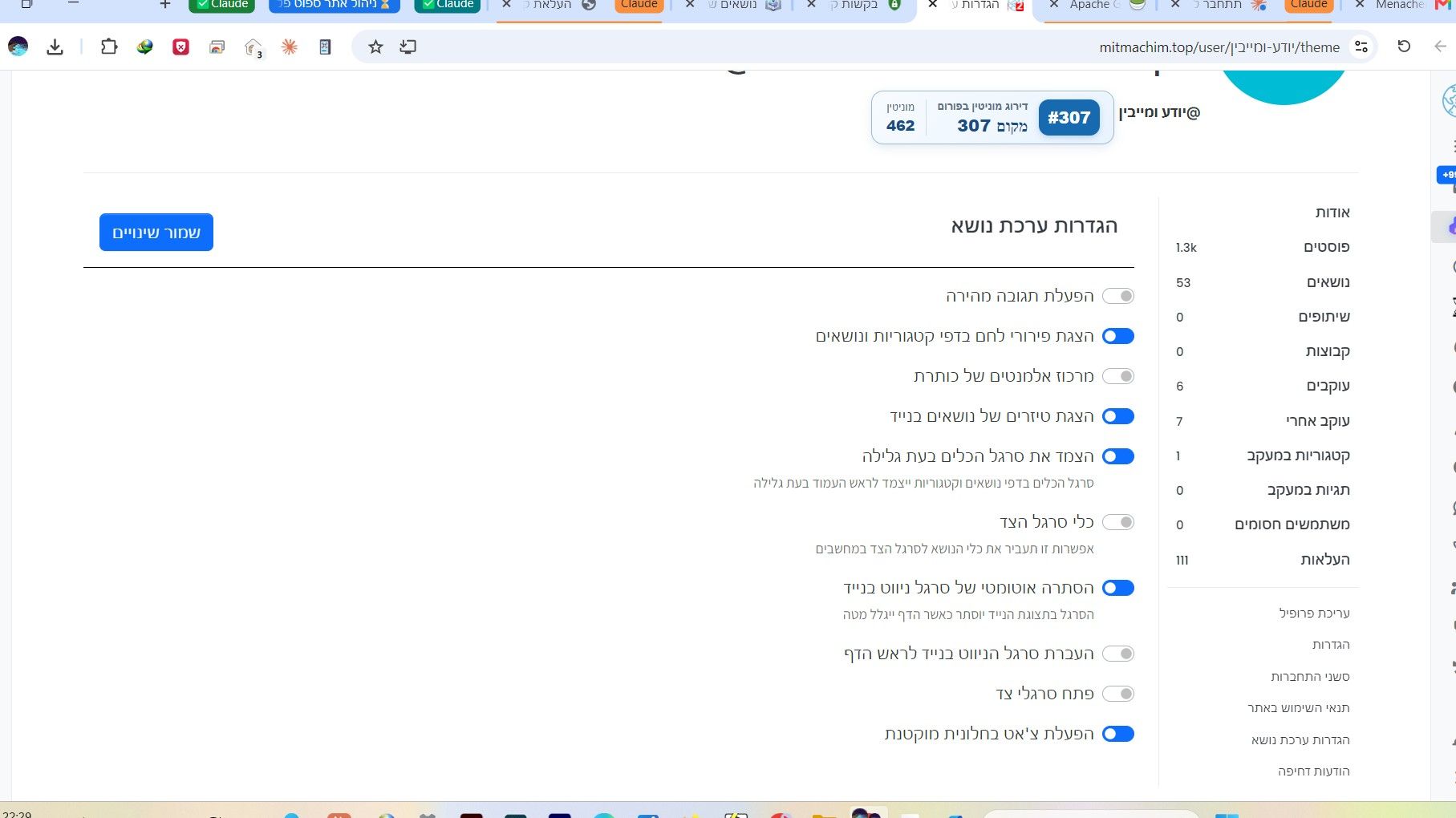Open the הודעות דחיפה settings link
Viewport: 1456px width, 818px height.
pyautogui.click(x=1314, y=771)
